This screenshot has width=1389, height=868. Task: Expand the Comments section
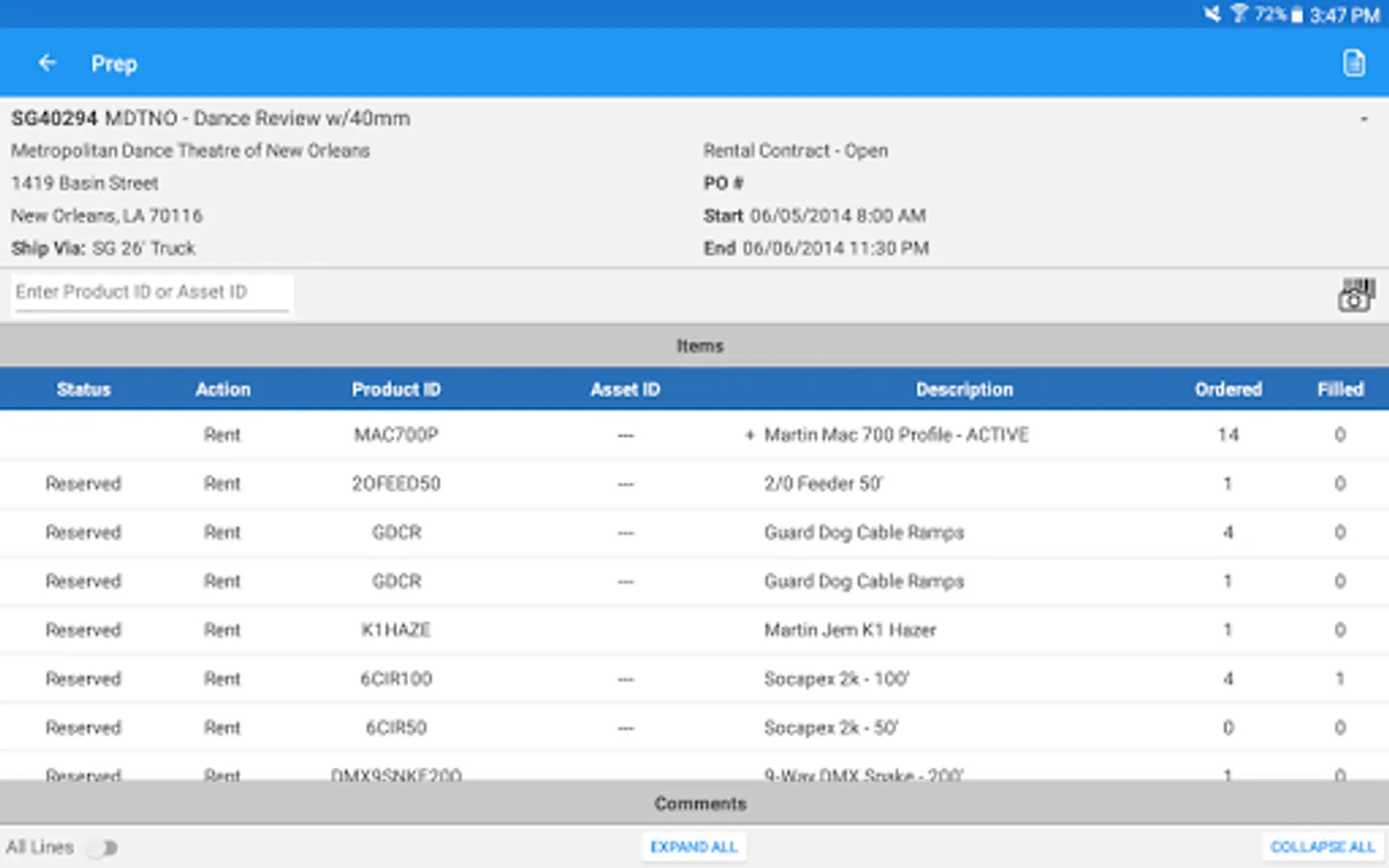click(700, 802)
